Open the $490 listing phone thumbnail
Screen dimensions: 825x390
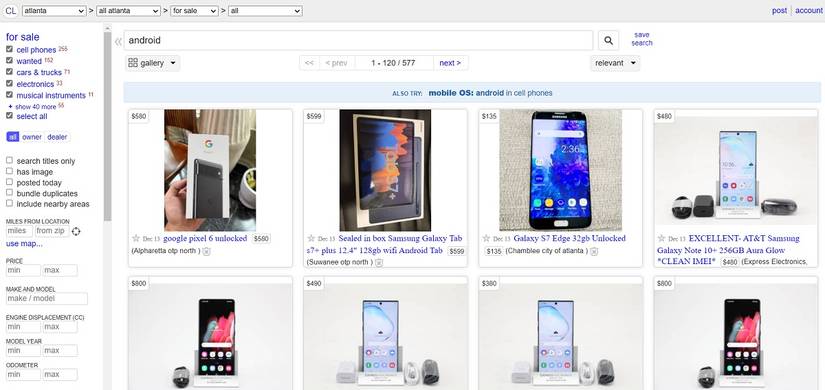coord(385,337)
